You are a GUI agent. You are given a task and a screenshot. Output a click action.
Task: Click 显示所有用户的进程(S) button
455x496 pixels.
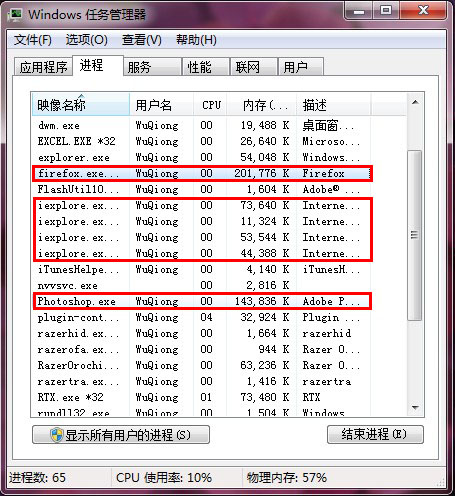121,435
